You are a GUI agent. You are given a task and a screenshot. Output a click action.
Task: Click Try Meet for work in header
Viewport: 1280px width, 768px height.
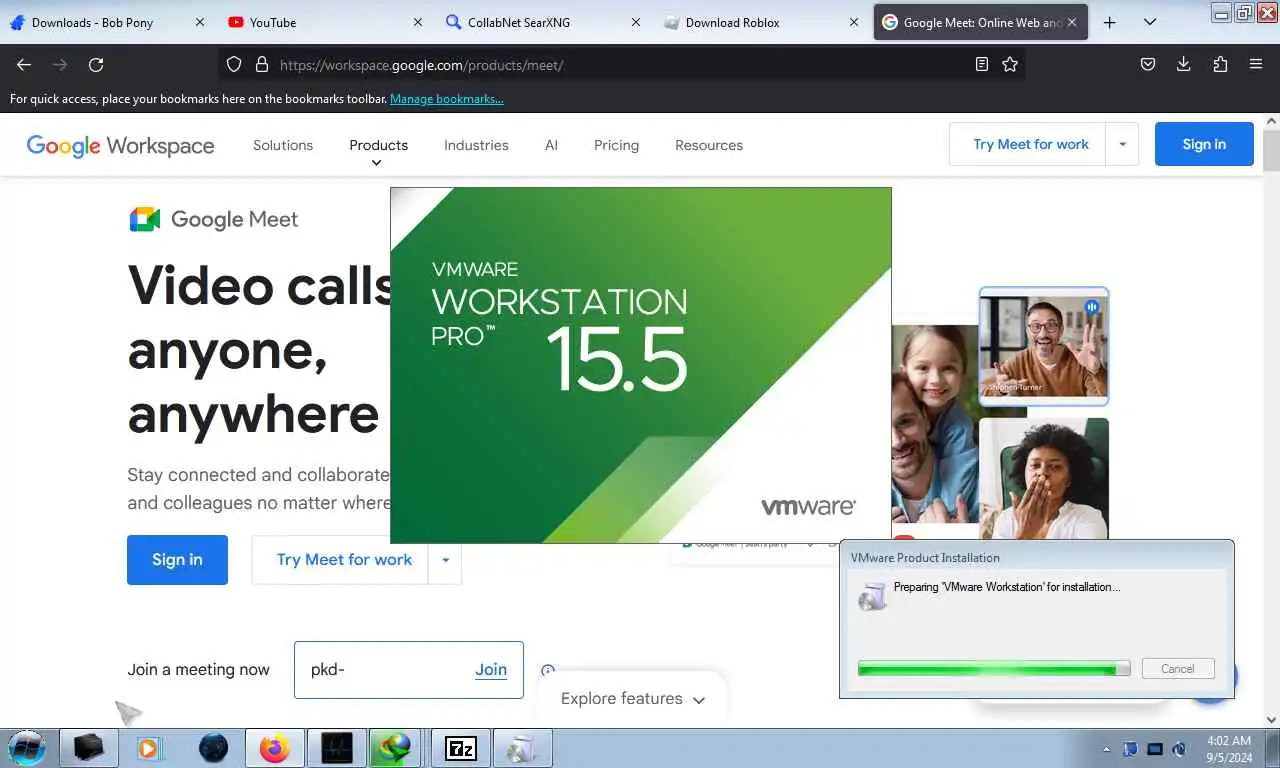[1030, 144]
